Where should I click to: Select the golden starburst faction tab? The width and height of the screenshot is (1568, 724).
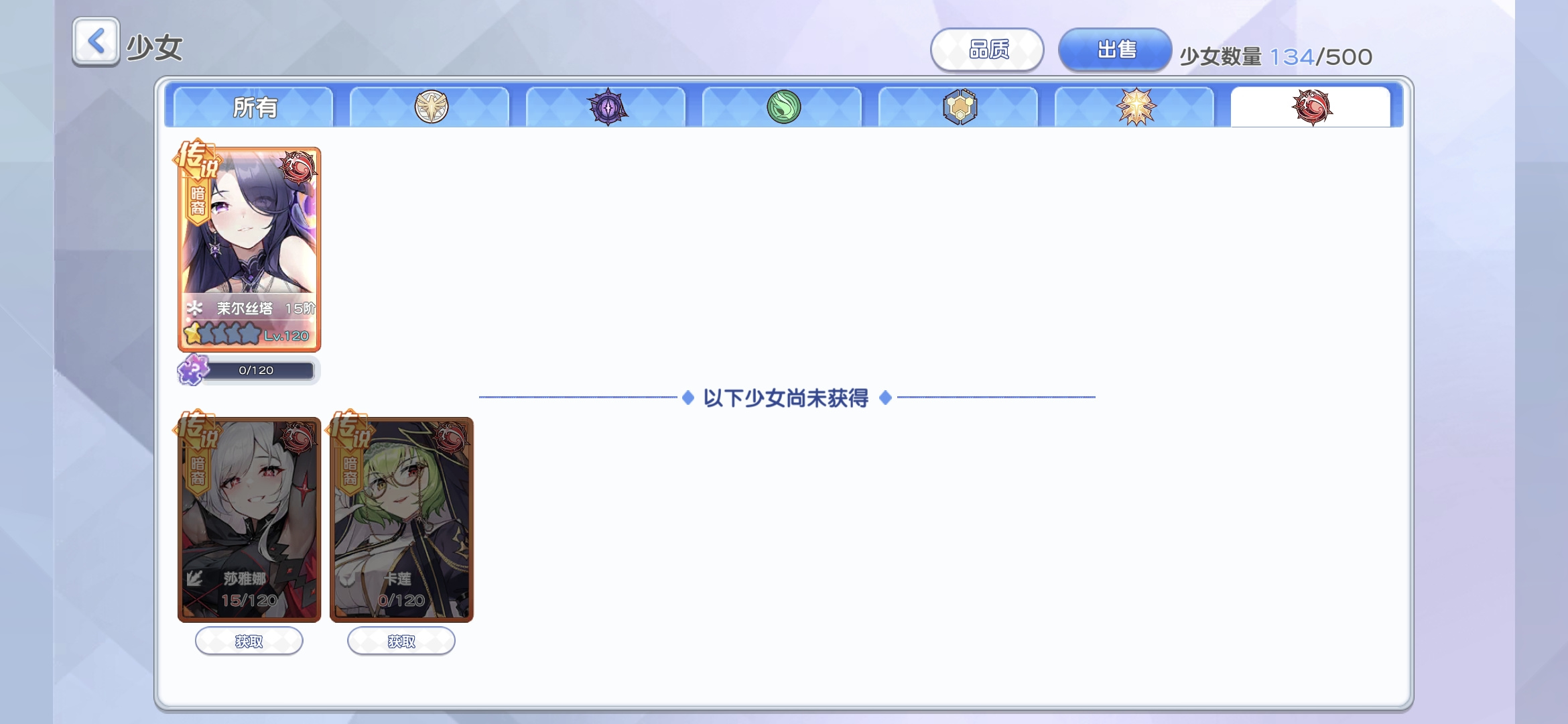1135,107
